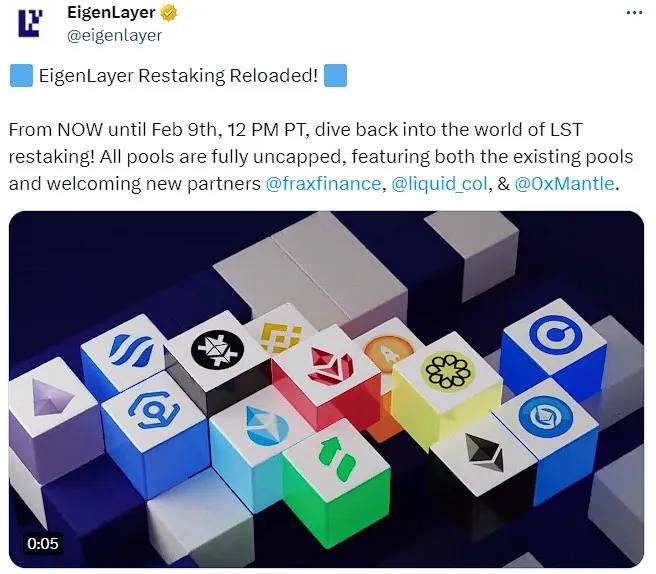Click the Lido blue-stripe cube icon
The width and height of the screenshot is (656, 574).
tap(131, 350)
